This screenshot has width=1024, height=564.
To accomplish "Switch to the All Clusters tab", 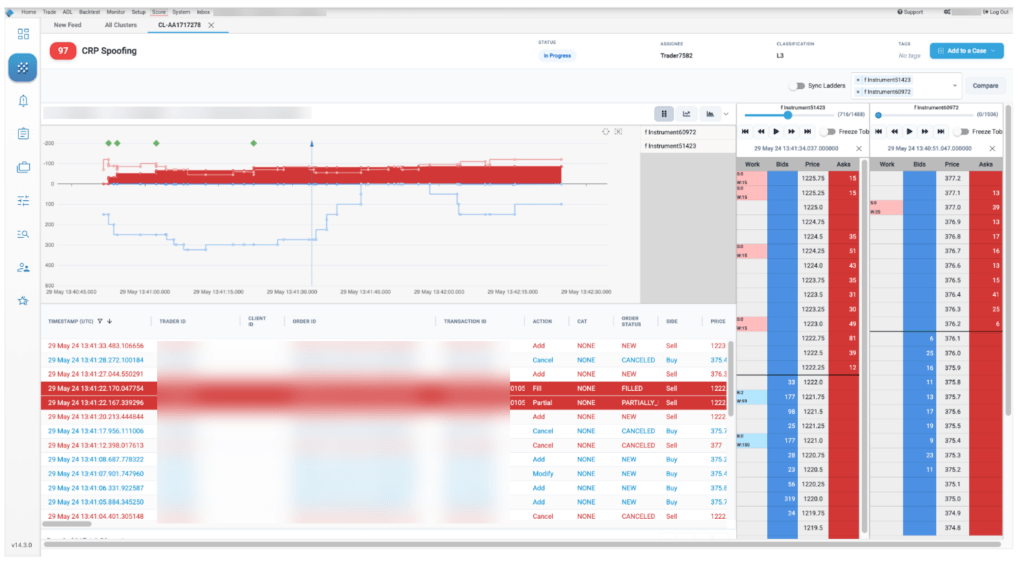I will pos(121,25).
